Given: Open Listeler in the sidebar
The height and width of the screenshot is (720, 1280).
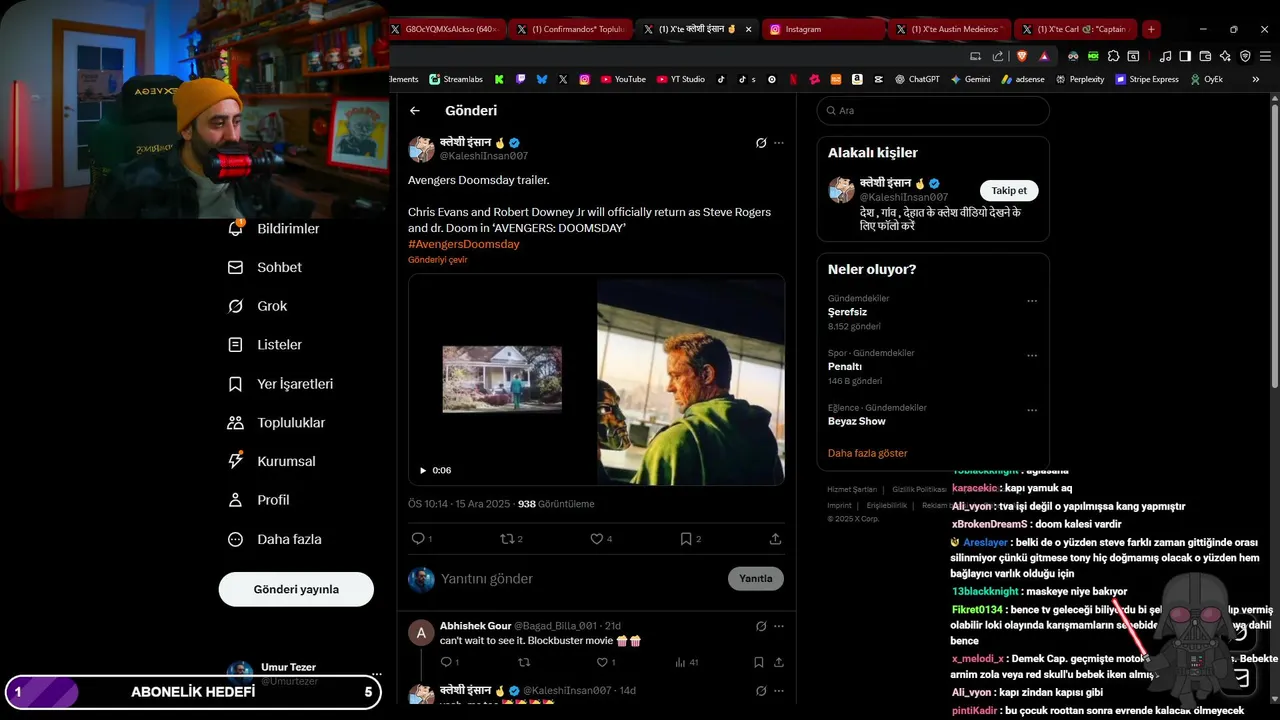Looking at the screenshot, I should point(265,345).
